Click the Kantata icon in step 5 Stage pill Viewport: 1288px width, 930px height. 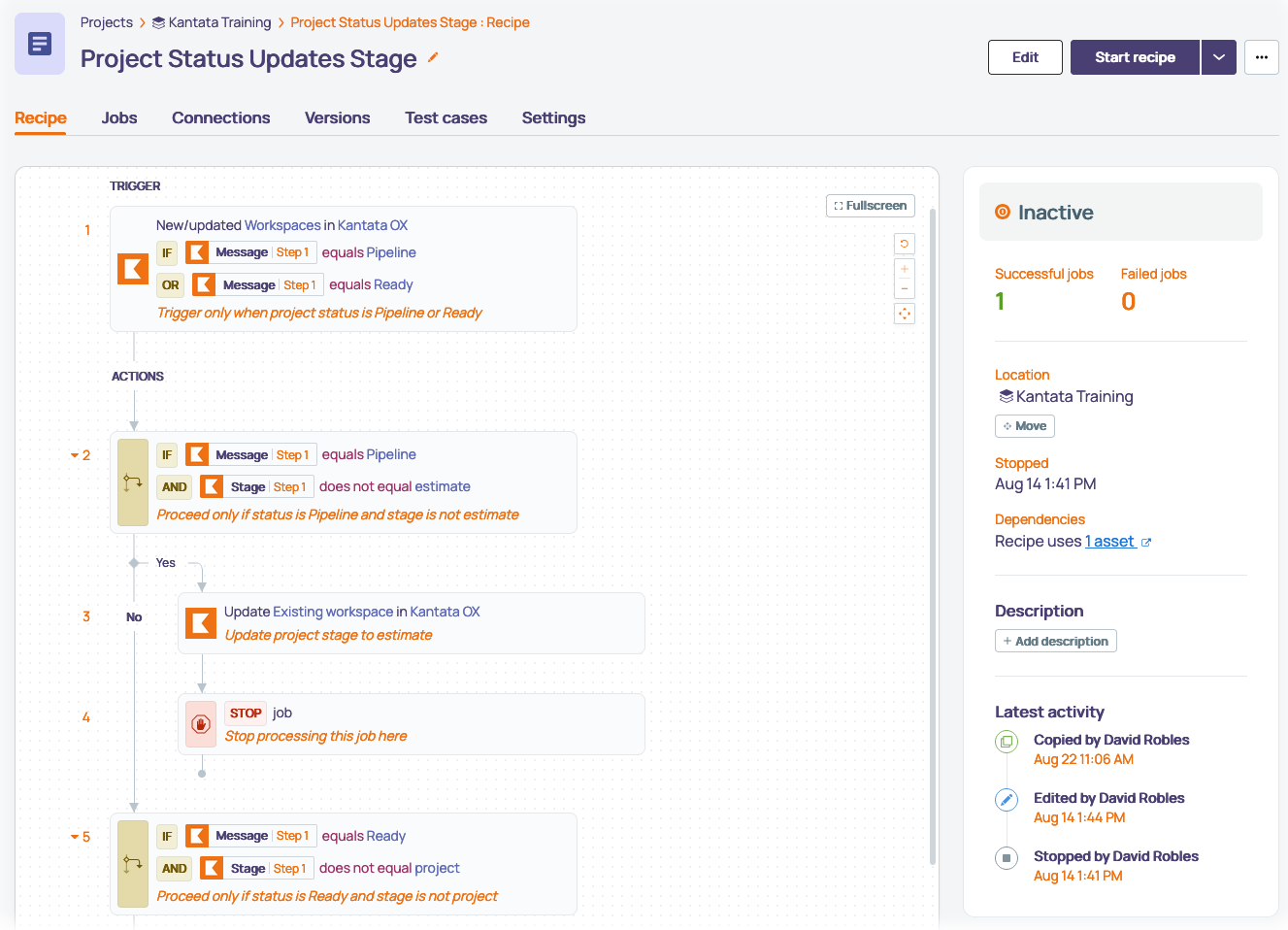tap(212, 868)
